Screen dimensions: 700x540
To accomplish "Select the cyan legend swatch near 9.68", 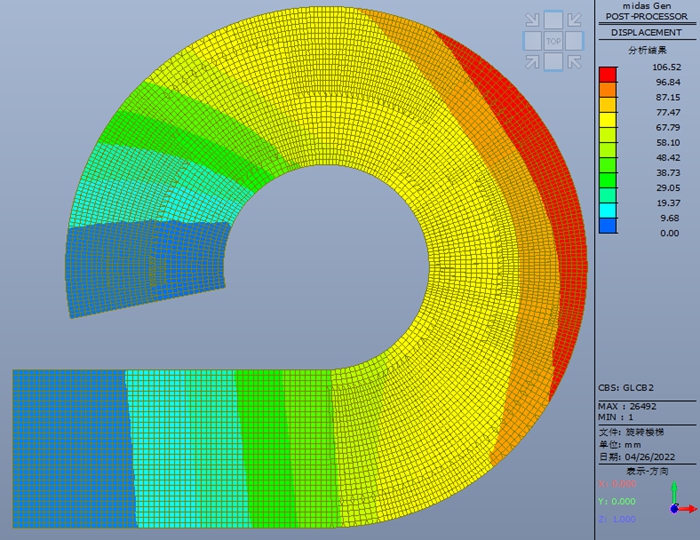I will click(x=607, y=211).
